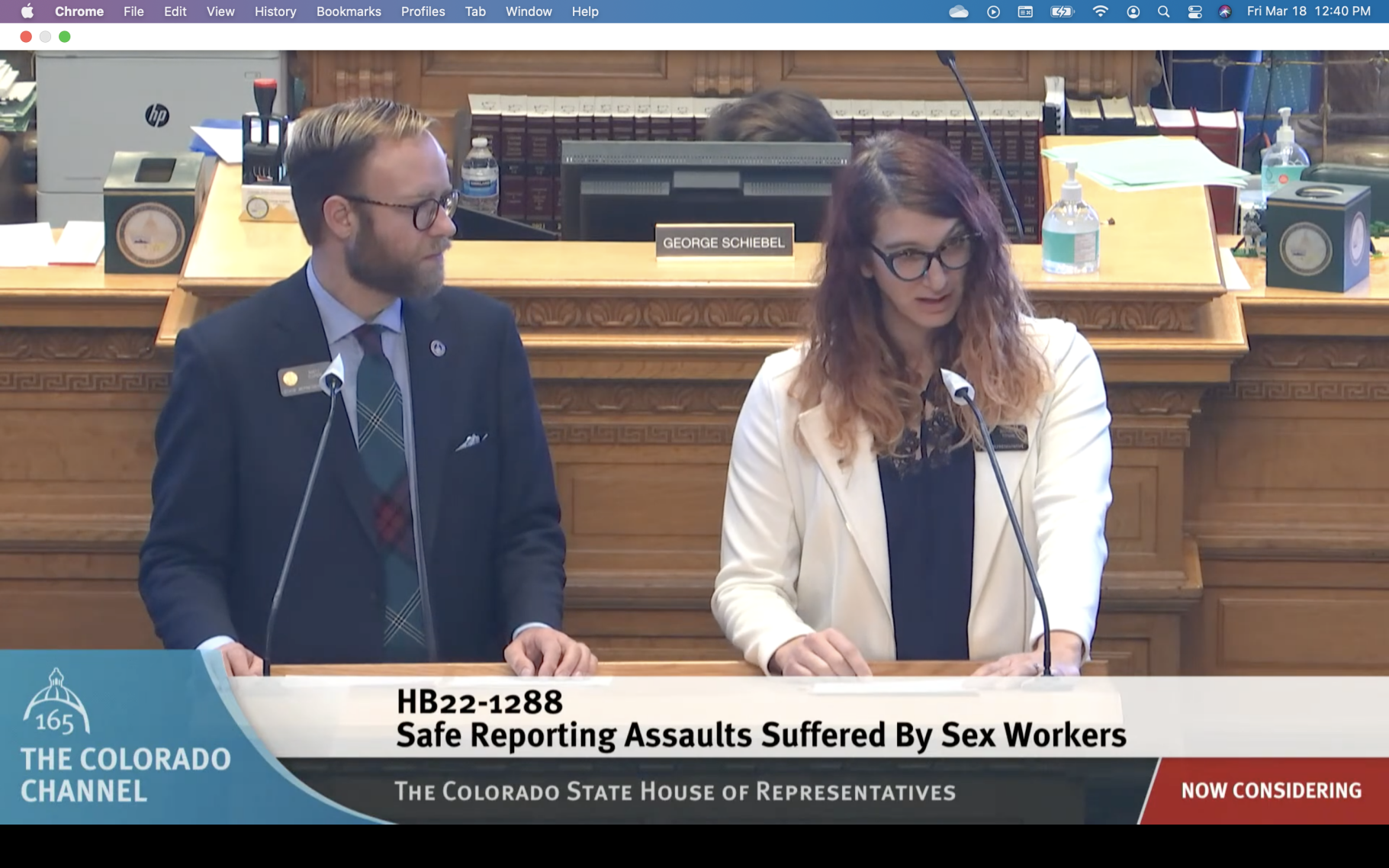Screen dimensions: 1389x868
Task: Click the date and time display
Action: pyautogui.click(x=1308, y=11)
